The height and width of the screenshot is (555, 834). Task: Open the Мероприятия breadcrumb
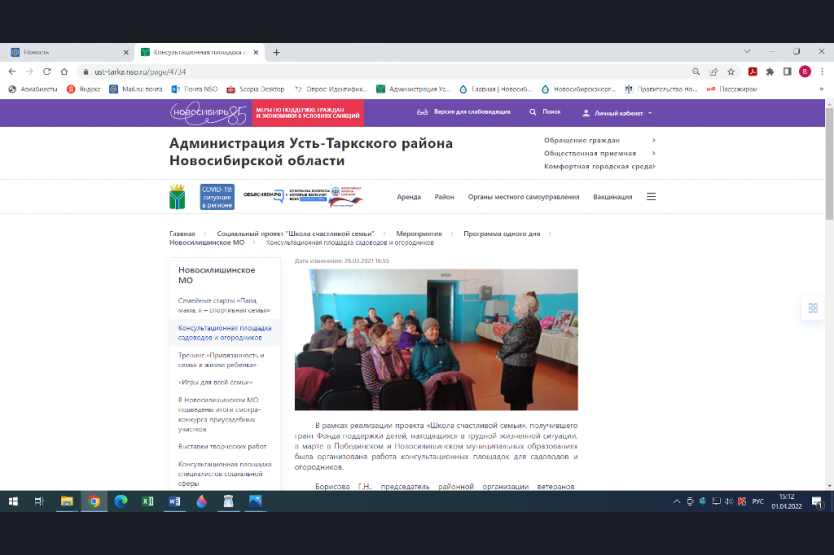[x=419, y=234]
